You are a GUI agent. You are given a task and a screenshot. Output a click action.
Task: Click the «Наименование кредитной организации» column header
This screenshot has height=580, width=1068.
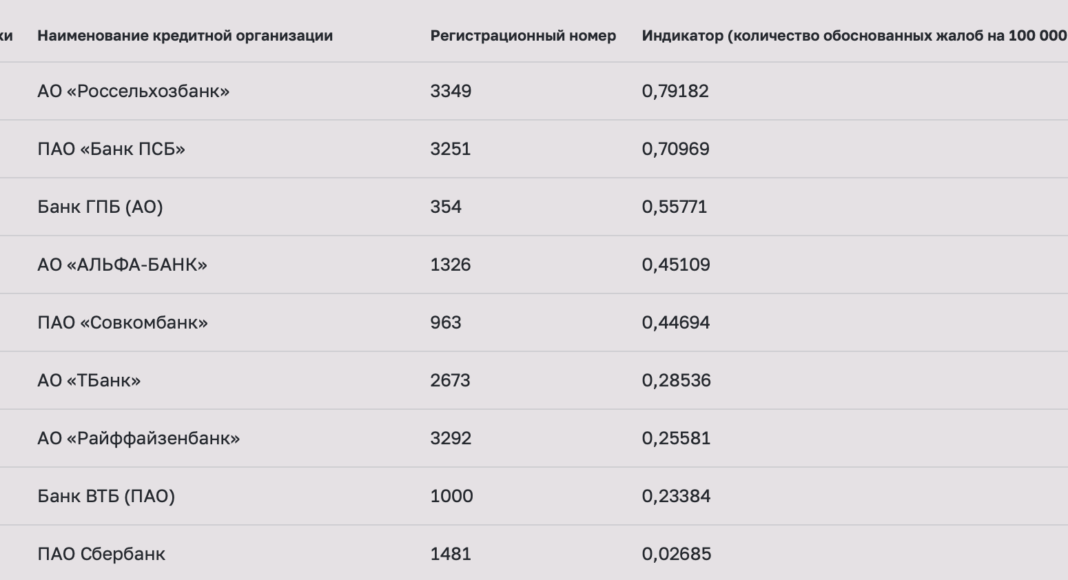click(x=185, y=35)
